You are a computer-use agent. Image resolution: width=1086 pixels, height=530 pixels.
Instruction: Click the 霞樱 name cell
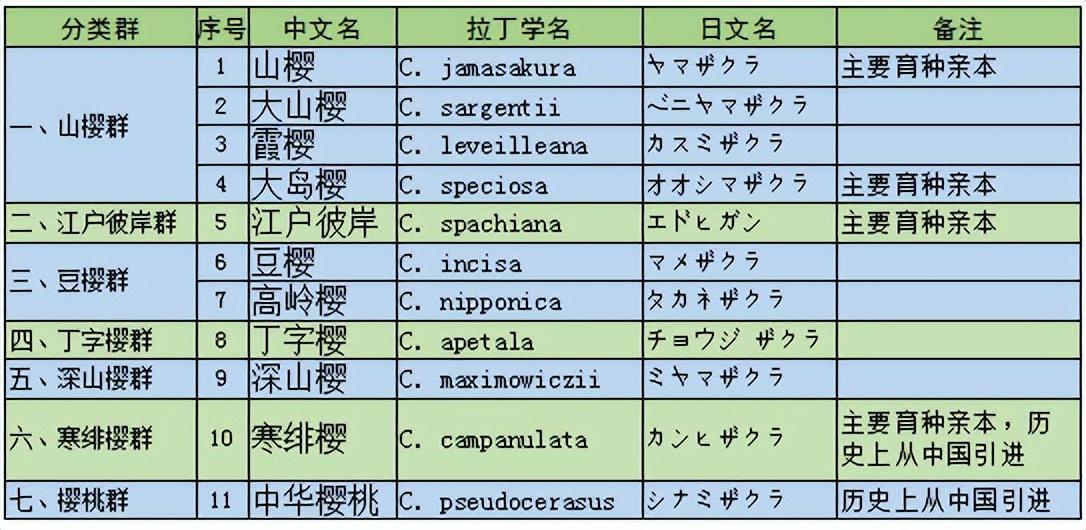coord(322,146)
